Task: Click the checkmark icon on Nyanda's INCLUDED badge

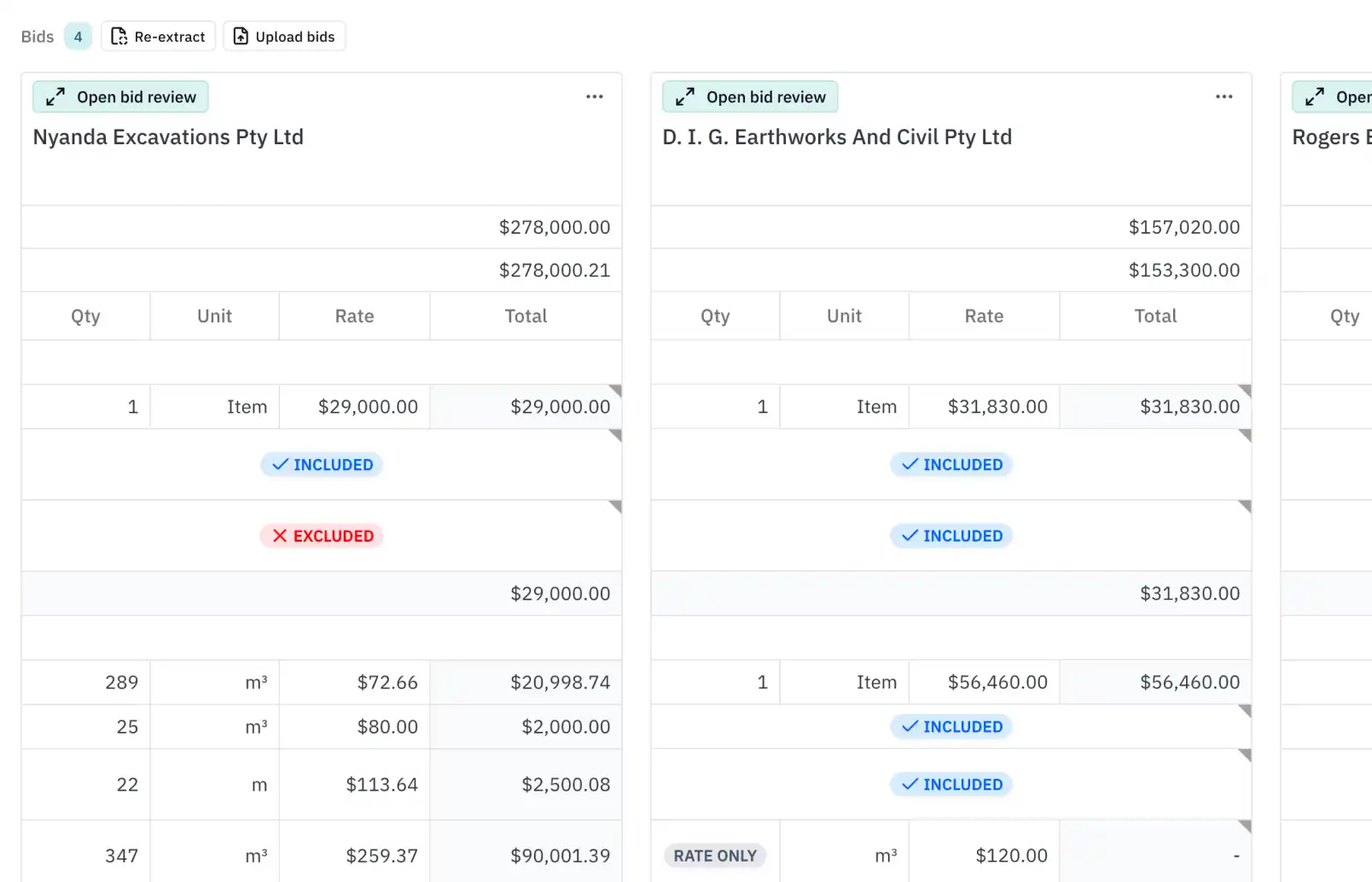Action: (278, 464)
